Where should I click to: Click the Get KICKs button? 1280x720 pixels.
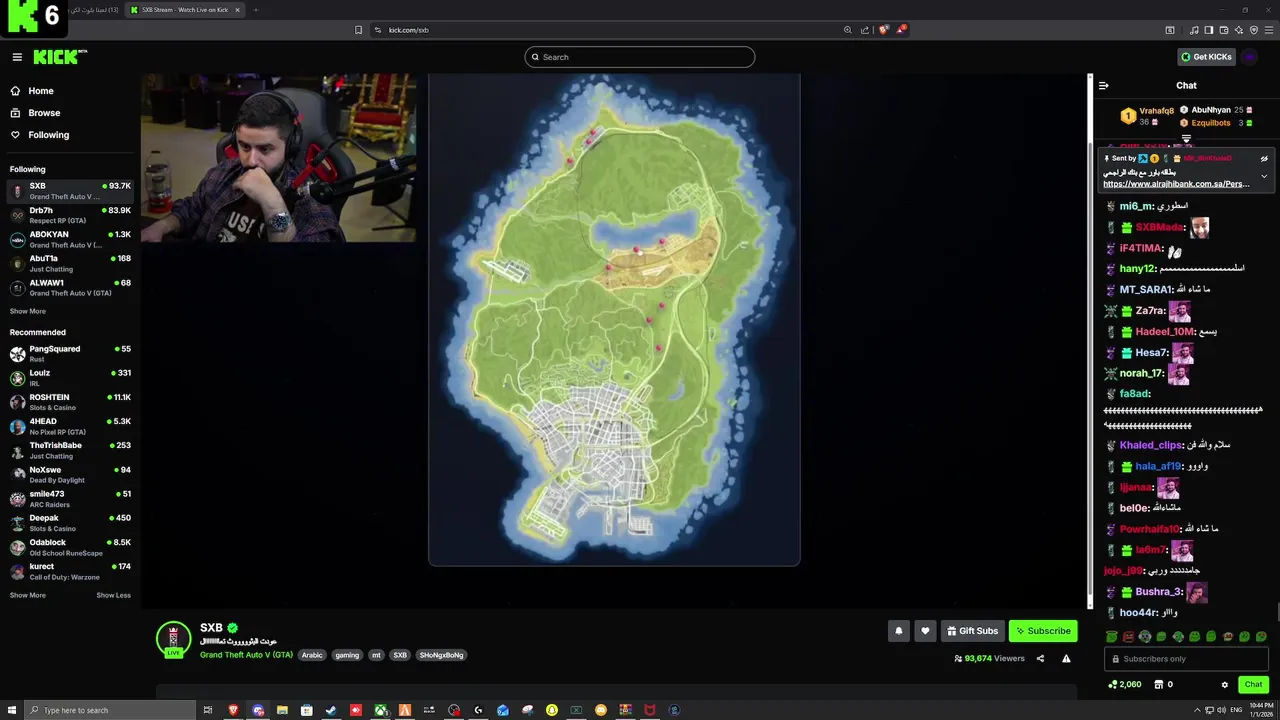coord(1206,57)
